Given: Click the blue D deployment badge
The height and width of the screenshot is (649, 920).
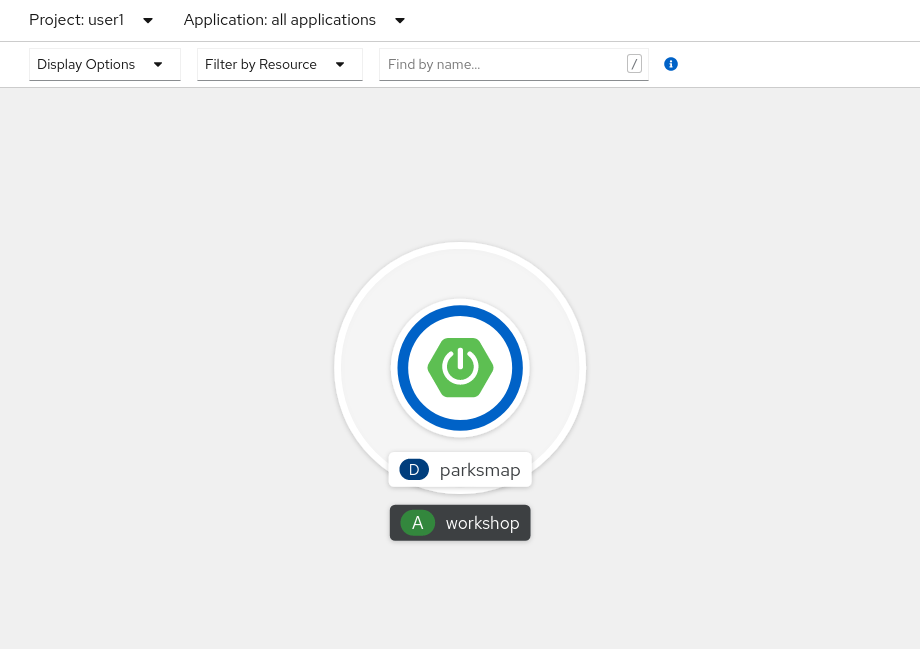Looking at the screenshot, I should click(414, 470).
